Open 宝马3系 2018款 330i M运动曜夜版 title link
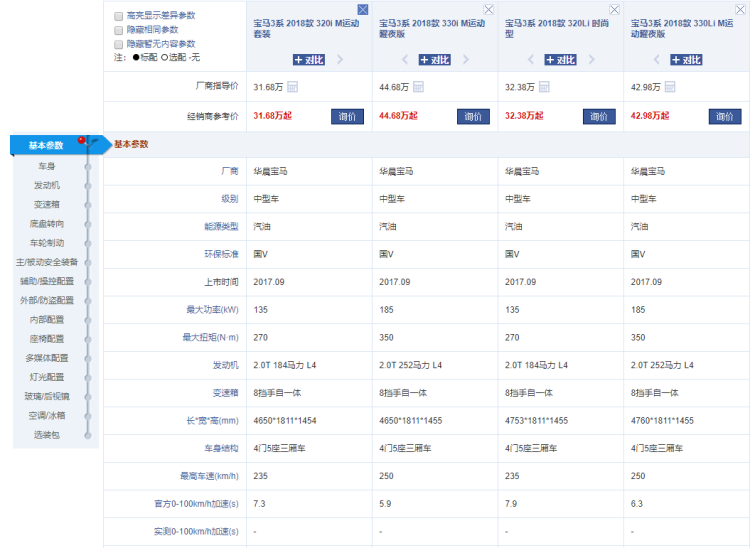 pyautogui.click(x=432, y=28)
